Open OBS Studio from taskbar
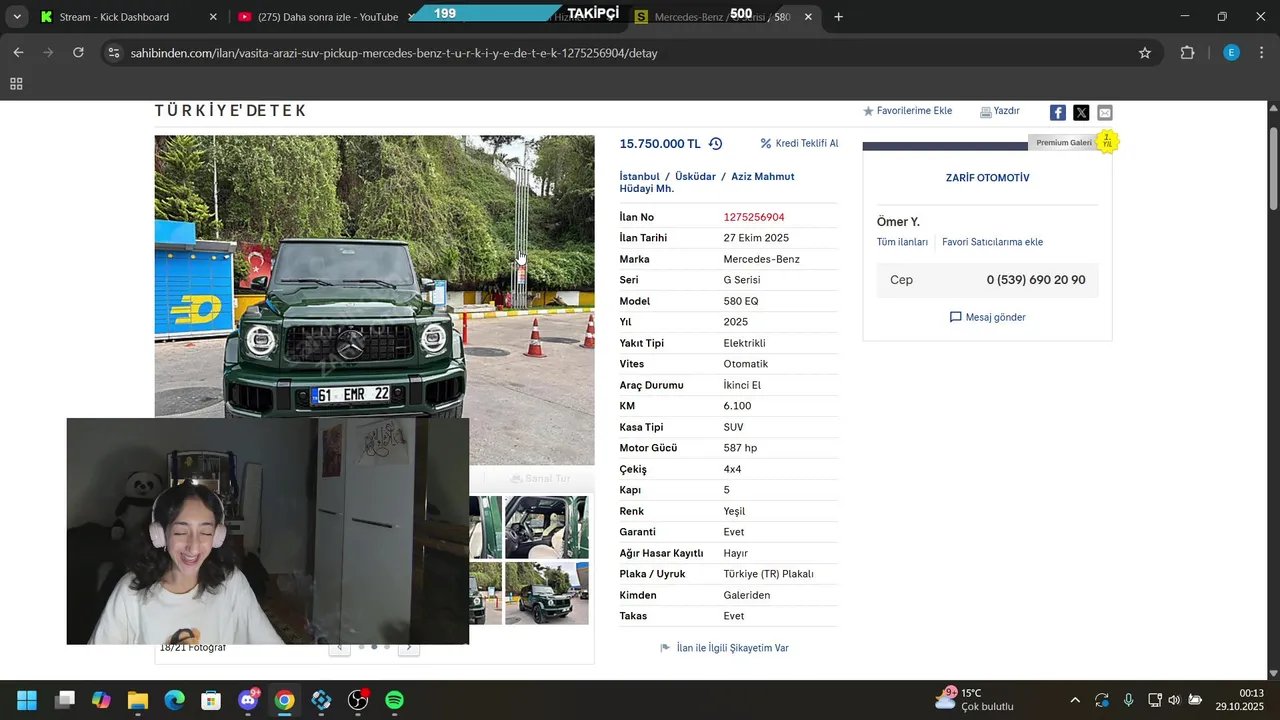The height and width of the screenshot is (720, 1280). pyautogui.click(x=358, y=700)
